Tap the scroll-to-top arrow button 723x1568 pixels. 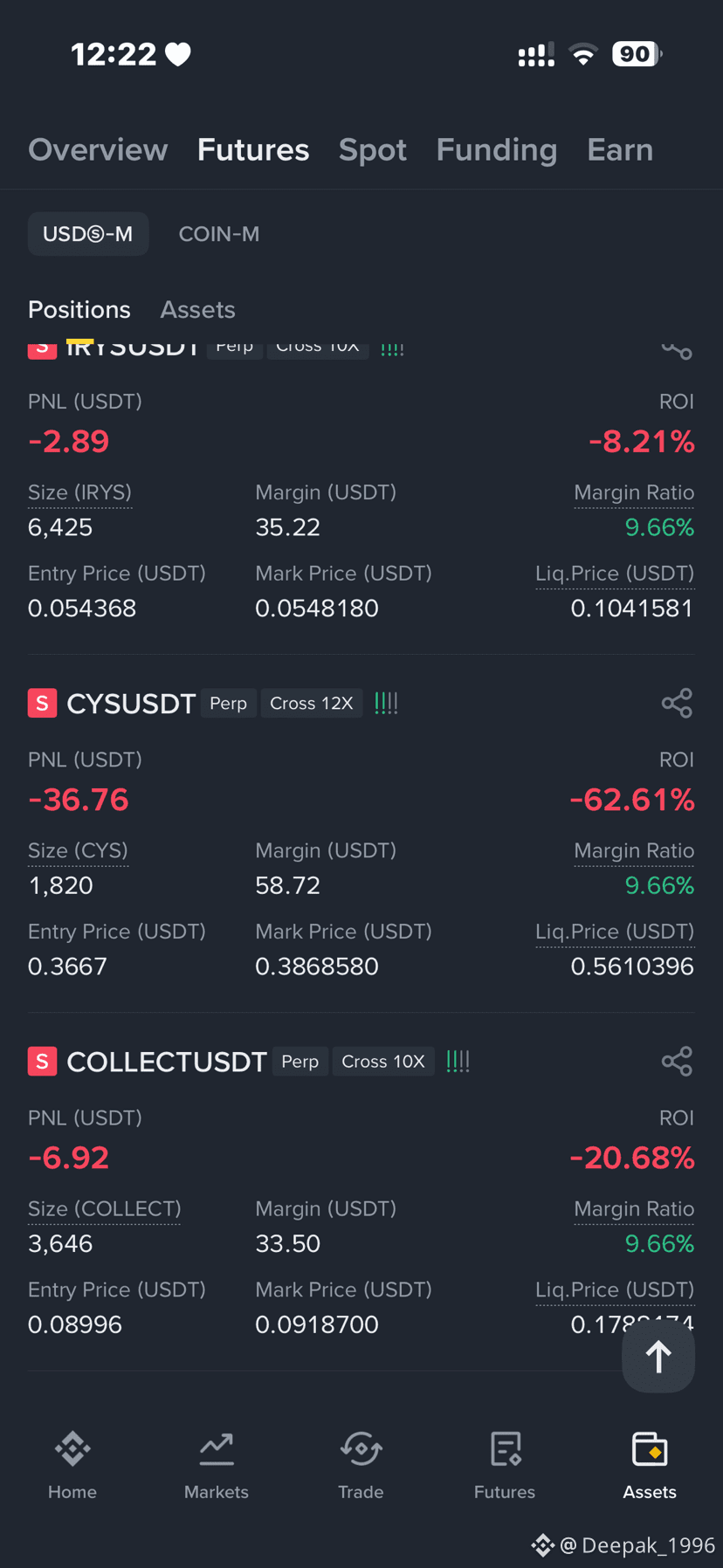tap(658, 1356)
